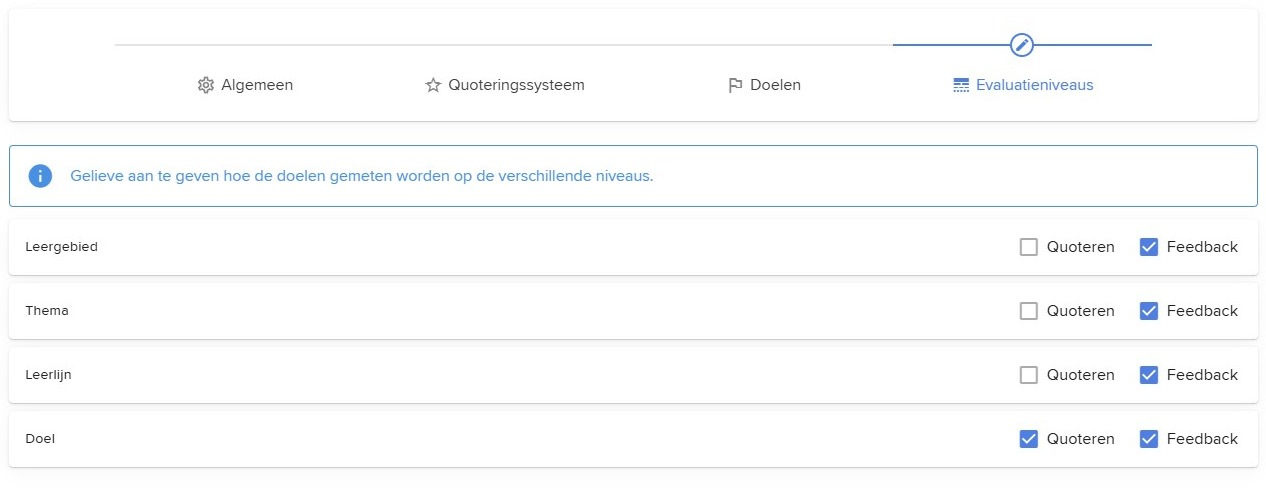
Task: Click the flag icon beside Doelen
Action: pyautogui.click(x=735, y=85)
